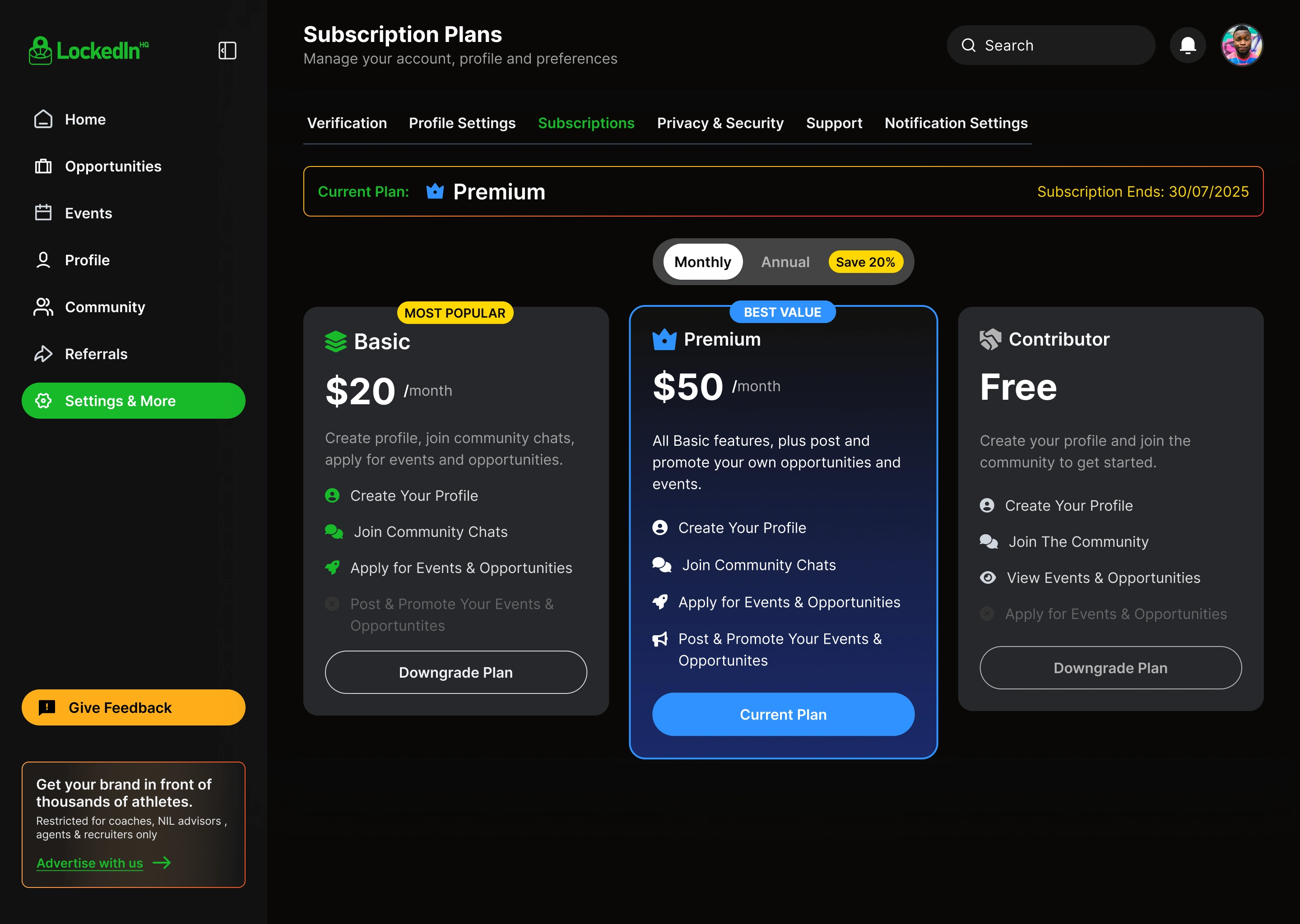Viewport: 1300px width, 924px height.
Task: Click Downgrade Plan on the Contributor card
Action: (x=1110, y=667)
